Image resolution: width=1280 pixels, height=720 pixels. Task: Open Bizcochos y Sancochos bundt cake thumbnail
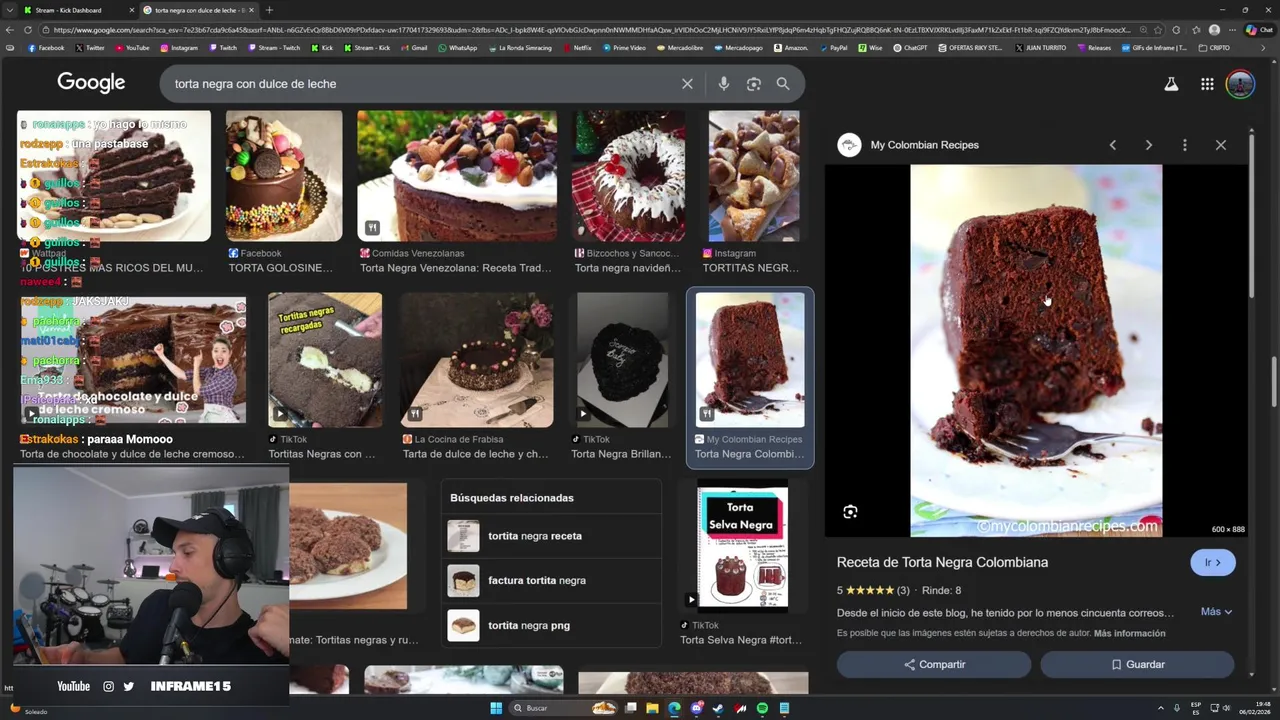pyautogui.click(x=628, y=176)
